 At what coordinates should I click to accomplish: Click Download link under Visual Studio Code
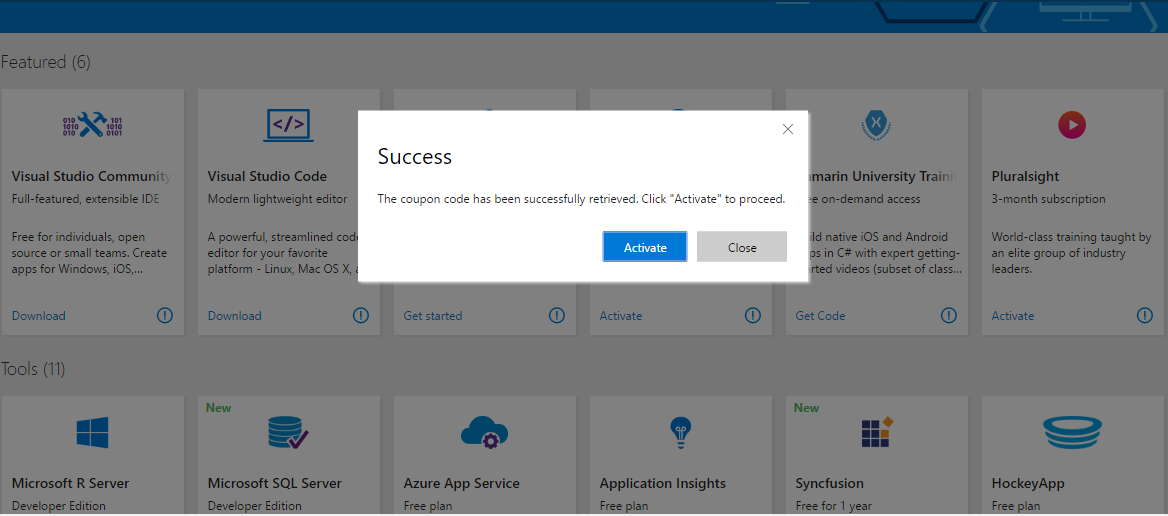pyautogui.click(x=235, y=316)
